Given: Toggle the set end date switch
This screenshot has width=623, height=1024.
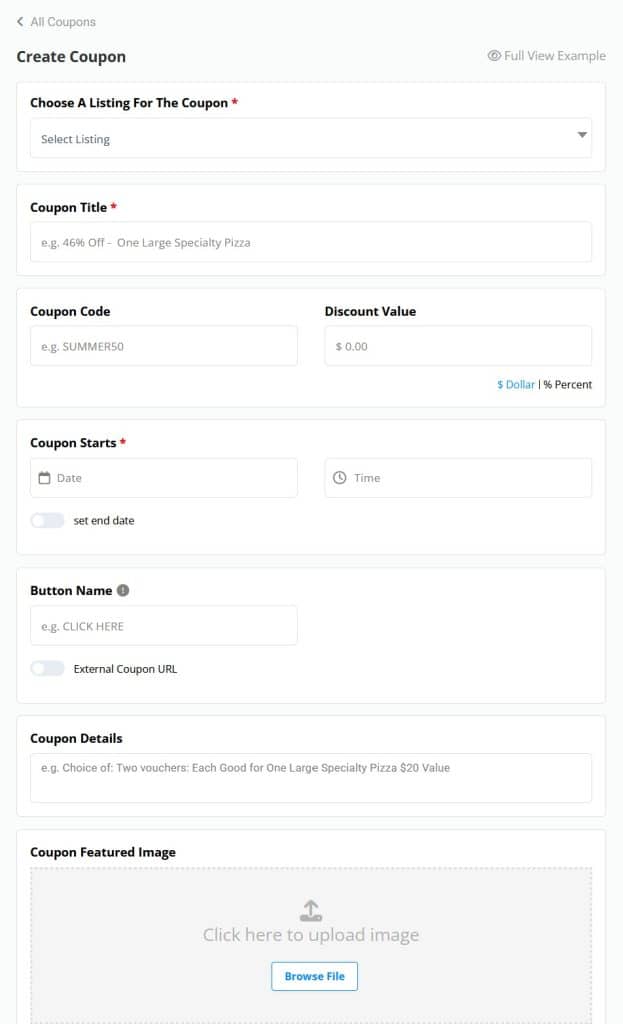Looking at the screenshot, I should coord(48,520).
